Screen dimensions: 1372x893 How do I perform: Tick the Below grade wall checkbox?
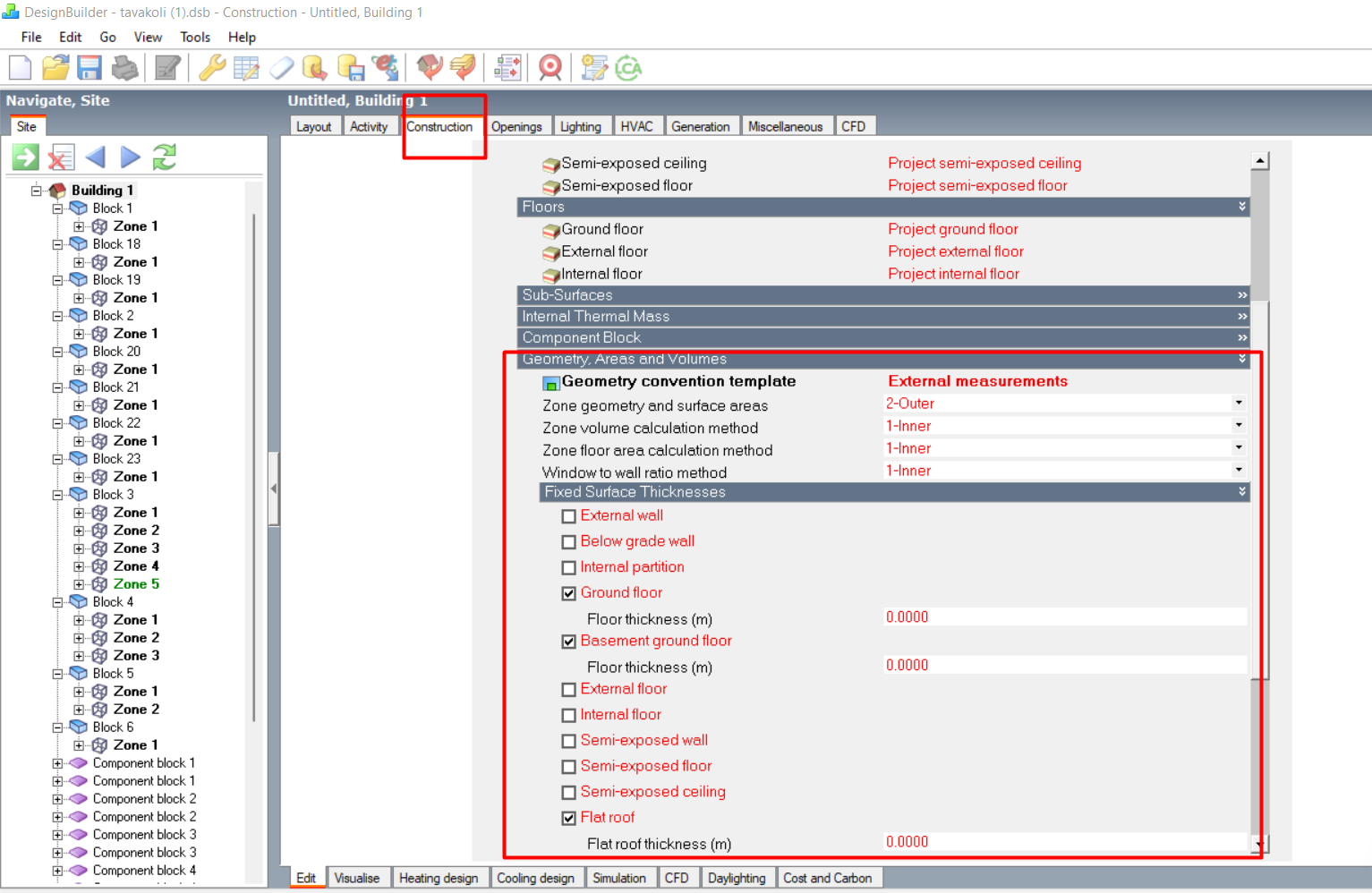[x=568, y=542]
